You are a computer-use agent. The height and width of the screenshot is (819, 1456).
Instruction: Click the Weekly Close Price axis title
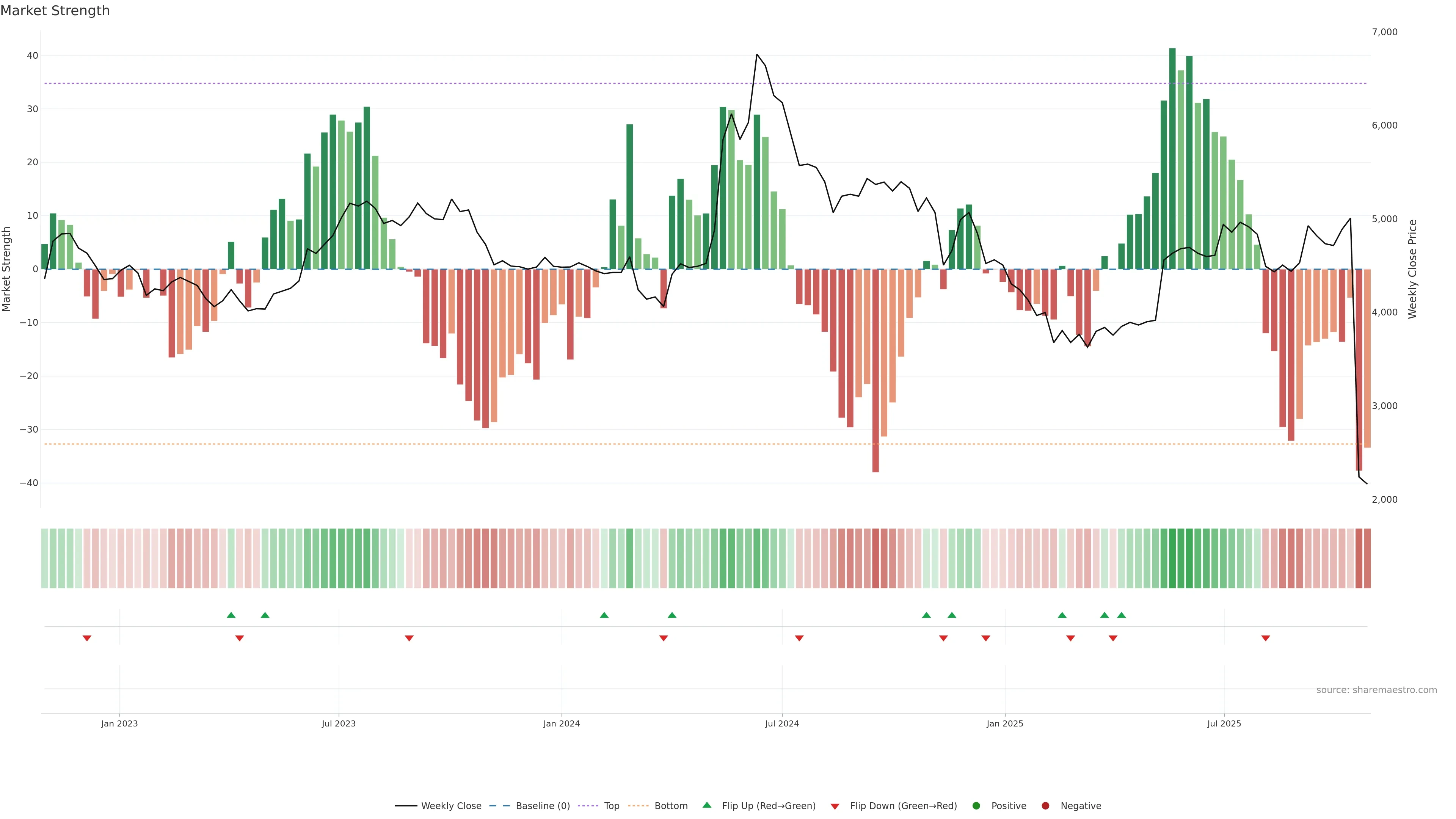pyautogui.click(x=1412, y=269)
